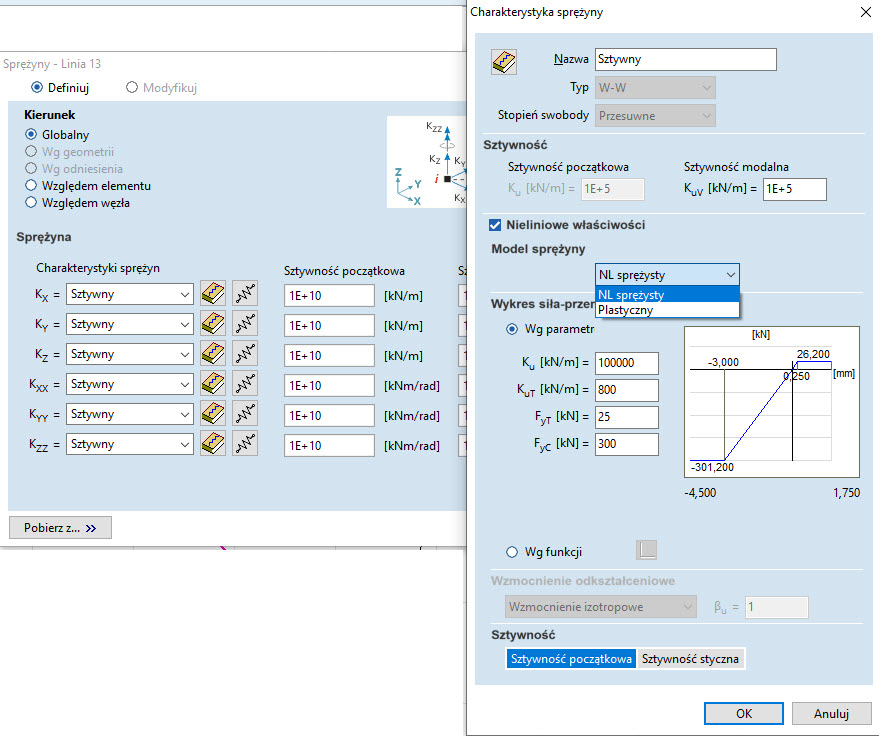Choose the Wg funkcji radio button
879x736 pixels.
(x=513, y=552)
